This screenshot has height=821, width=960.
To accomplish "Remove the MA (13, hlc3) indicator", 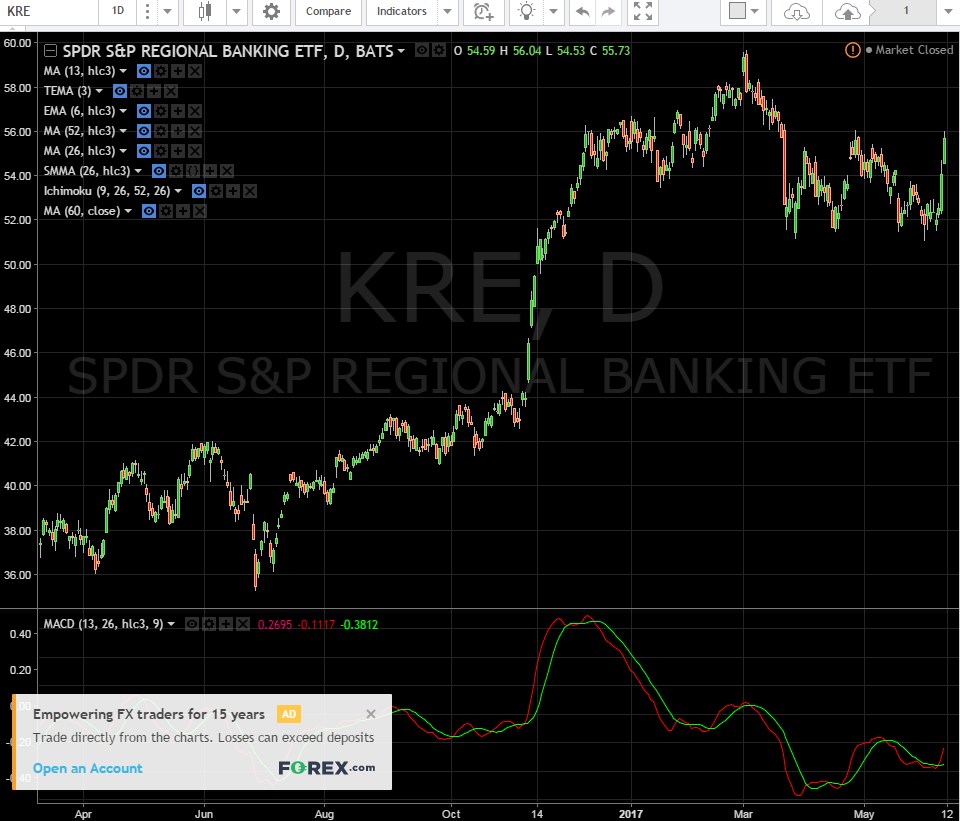I will coord(195,71).
